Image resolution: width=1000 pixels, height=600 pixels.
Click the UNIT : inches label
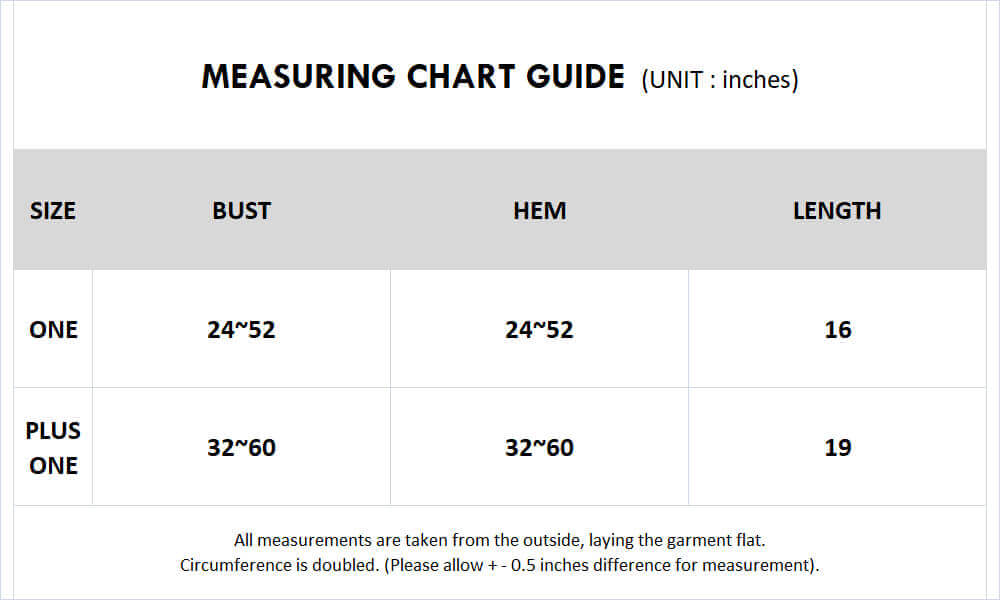720,80
